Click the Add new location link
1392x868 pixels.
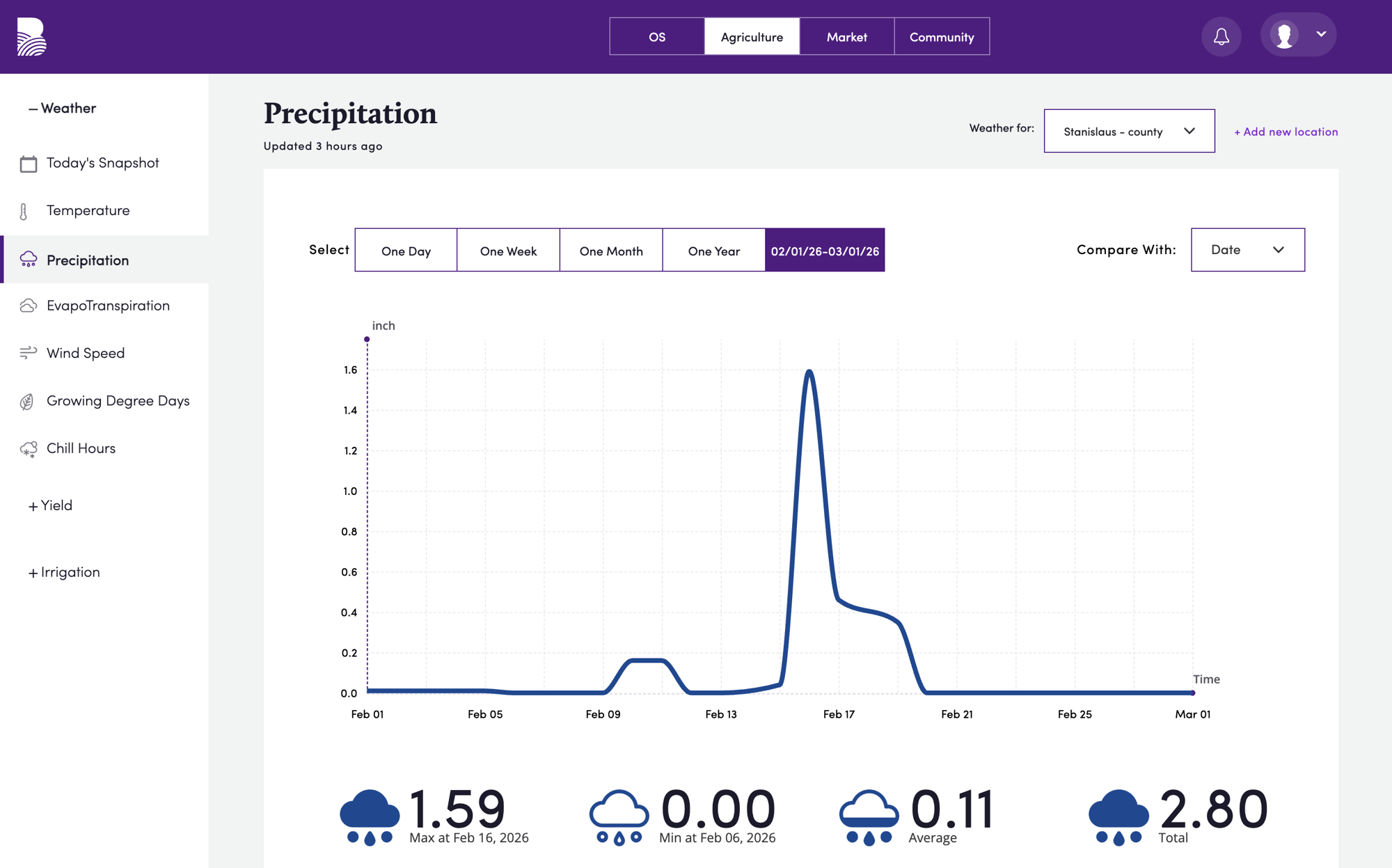(1286, 132)
